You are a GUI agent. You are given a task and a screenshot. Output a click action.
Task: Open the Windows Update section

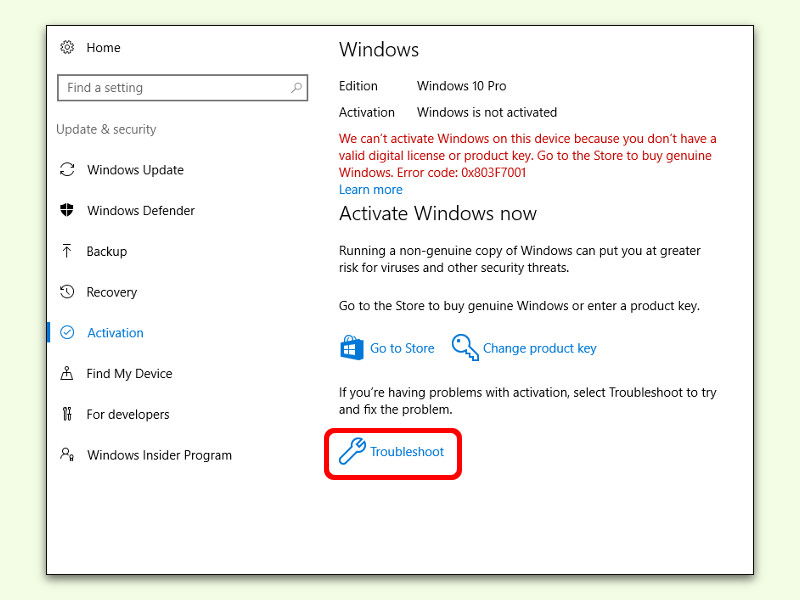[x=135, y=170]
